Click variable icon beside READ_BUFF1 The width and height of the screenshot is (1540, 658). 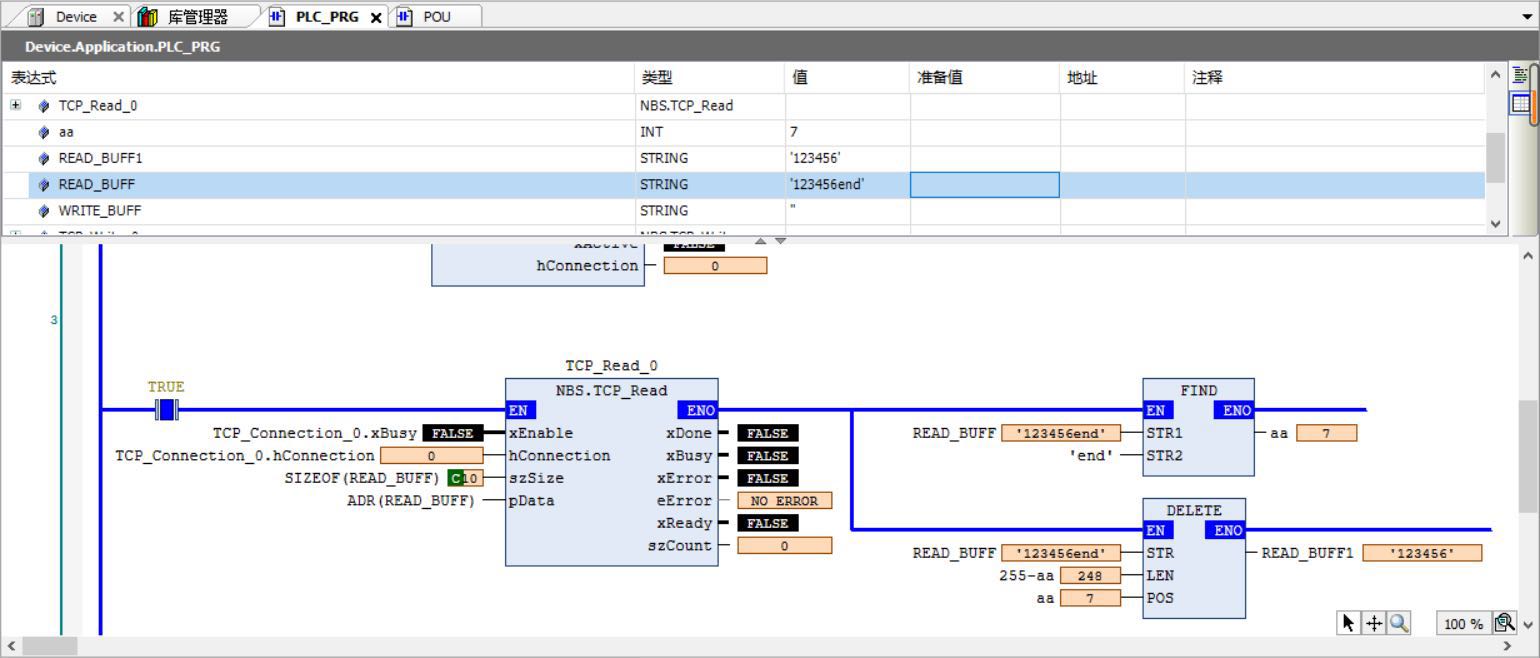coord(43,158)
